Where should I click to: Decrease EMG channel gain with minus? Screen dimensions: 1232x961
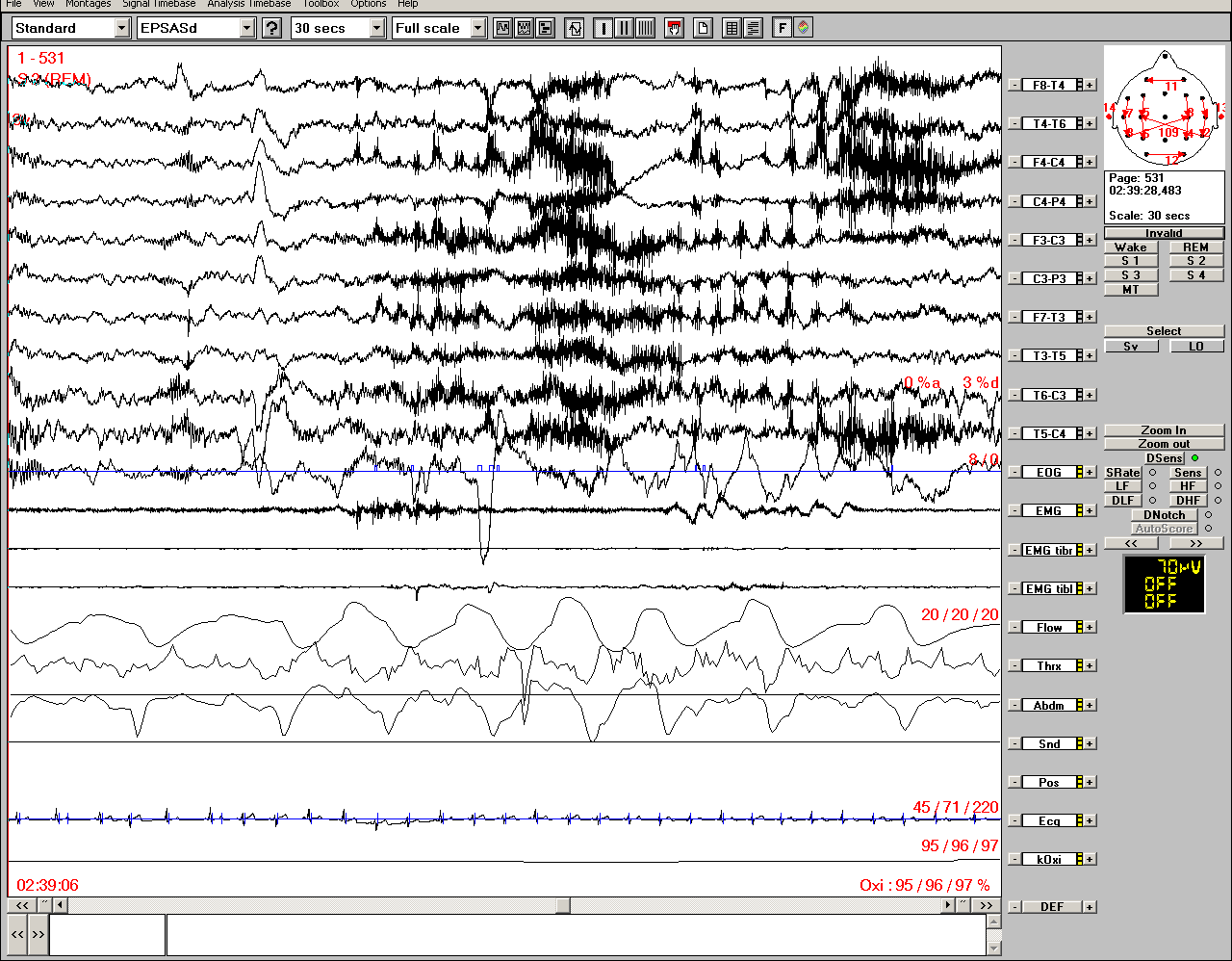click(x=1014, y=511)
